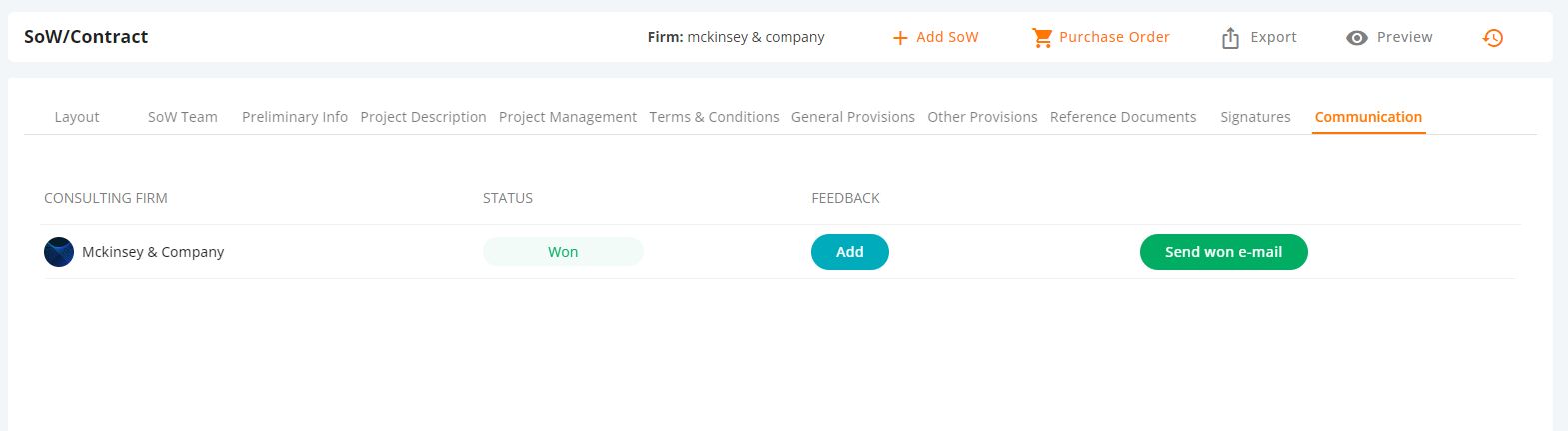This screenshot has width=1568, height=431.
Task: Click the Won status badge
Action: pyautogui.click(x=563, y=252)
